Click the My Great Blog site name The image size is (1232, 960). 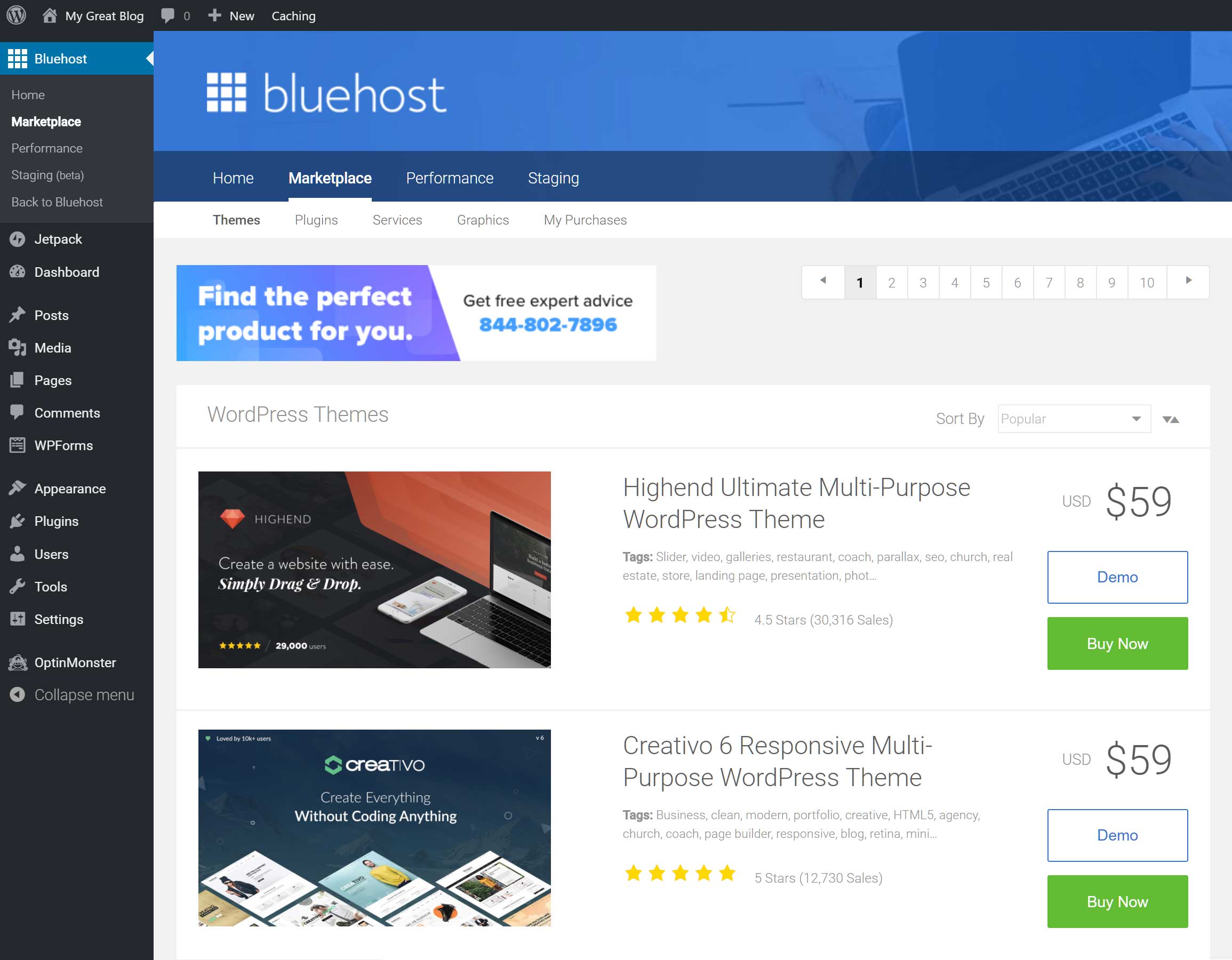[x=105, y=16]
